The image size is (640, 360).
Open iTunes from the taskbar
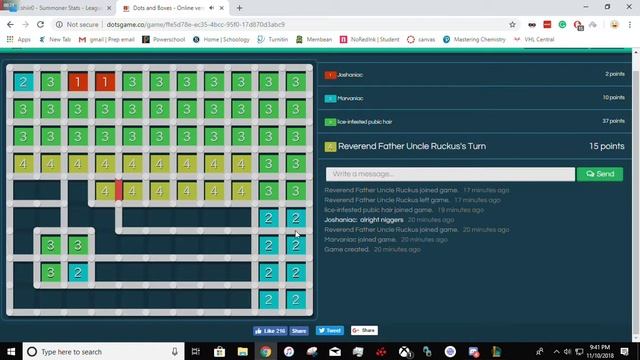pyautogui.click(x=289, y=351)
